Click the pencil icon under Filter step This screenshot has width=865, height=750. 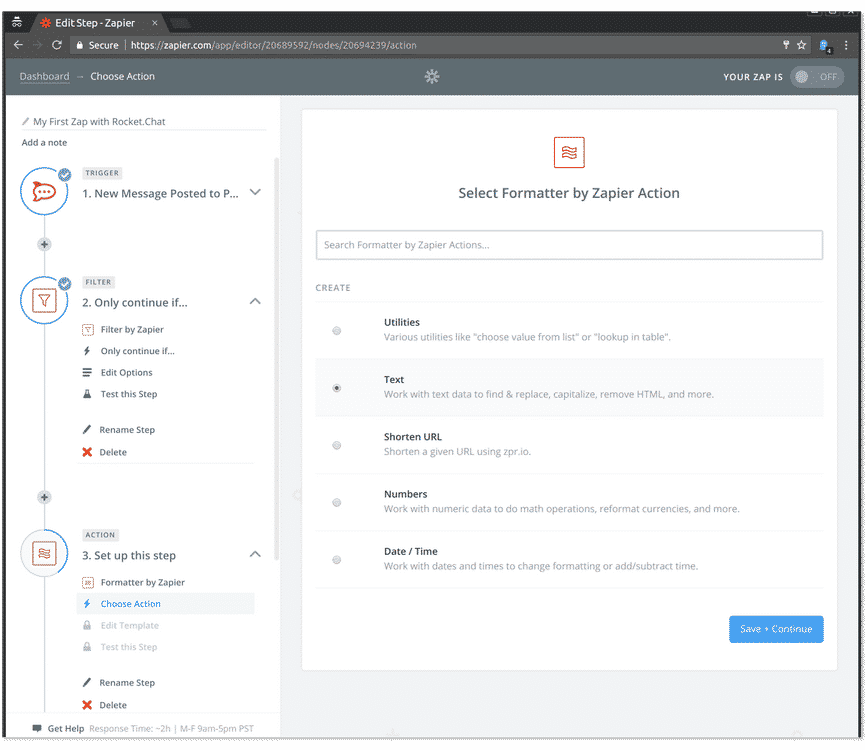point(87,430)
